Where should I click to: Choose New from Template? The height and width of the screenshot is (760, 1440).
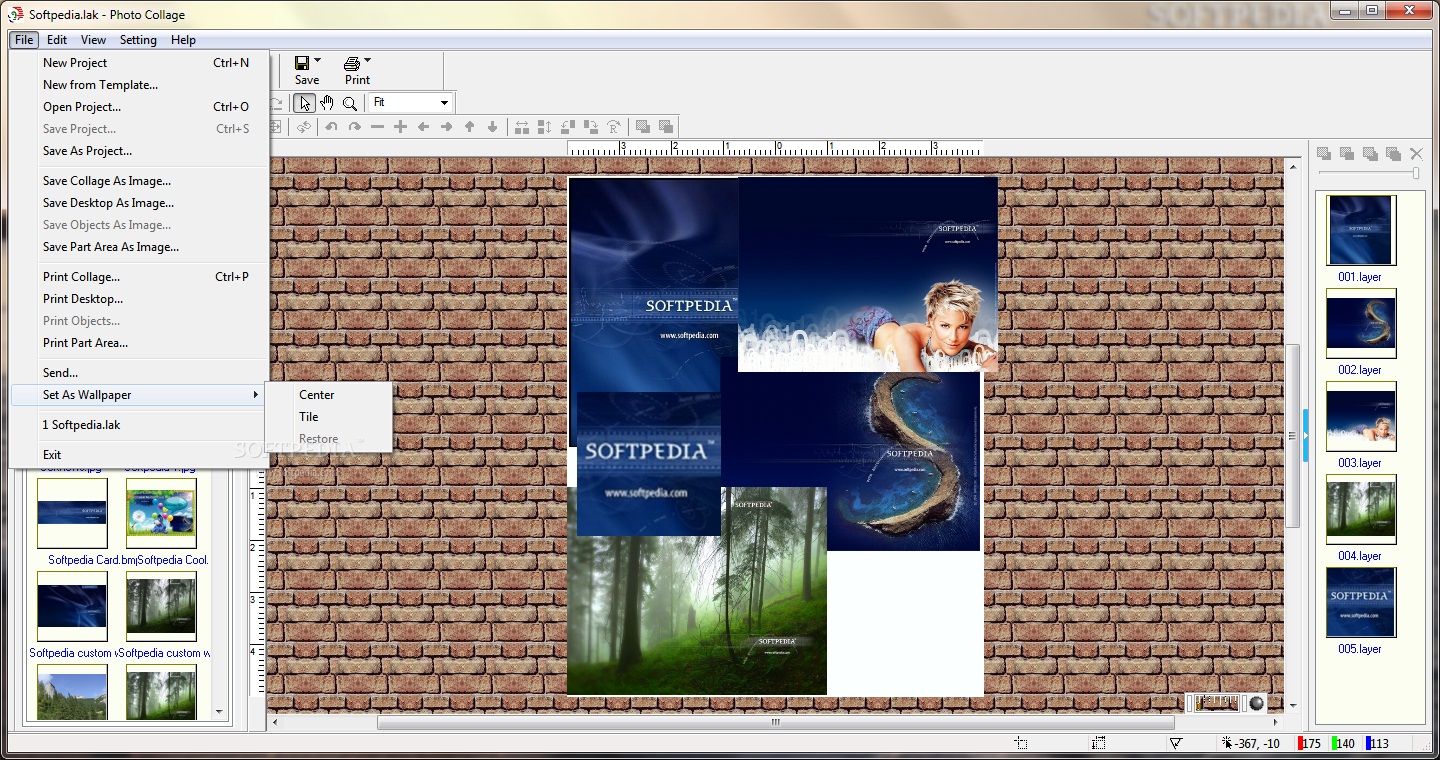click(x=139, y=85)
